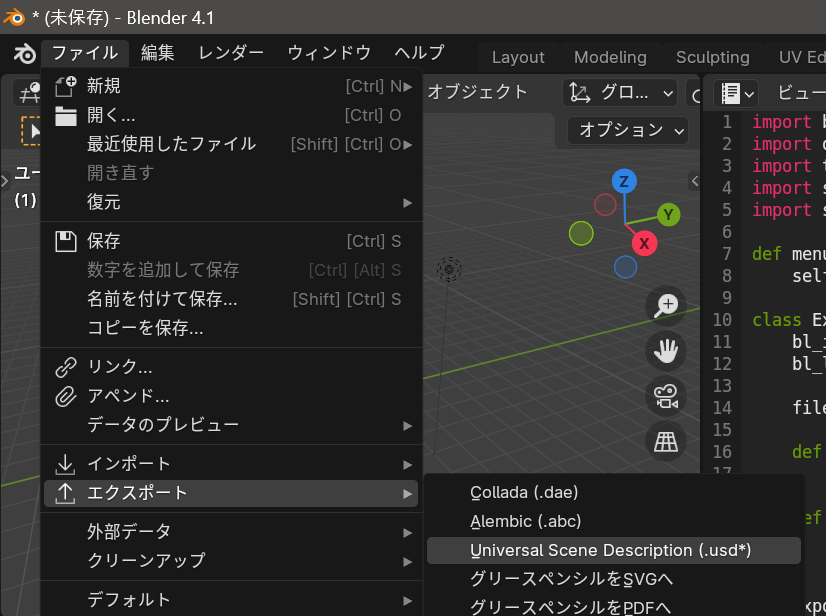Switch to the Modeling workspace tab
826x616 pixels.
click(610, 57)
